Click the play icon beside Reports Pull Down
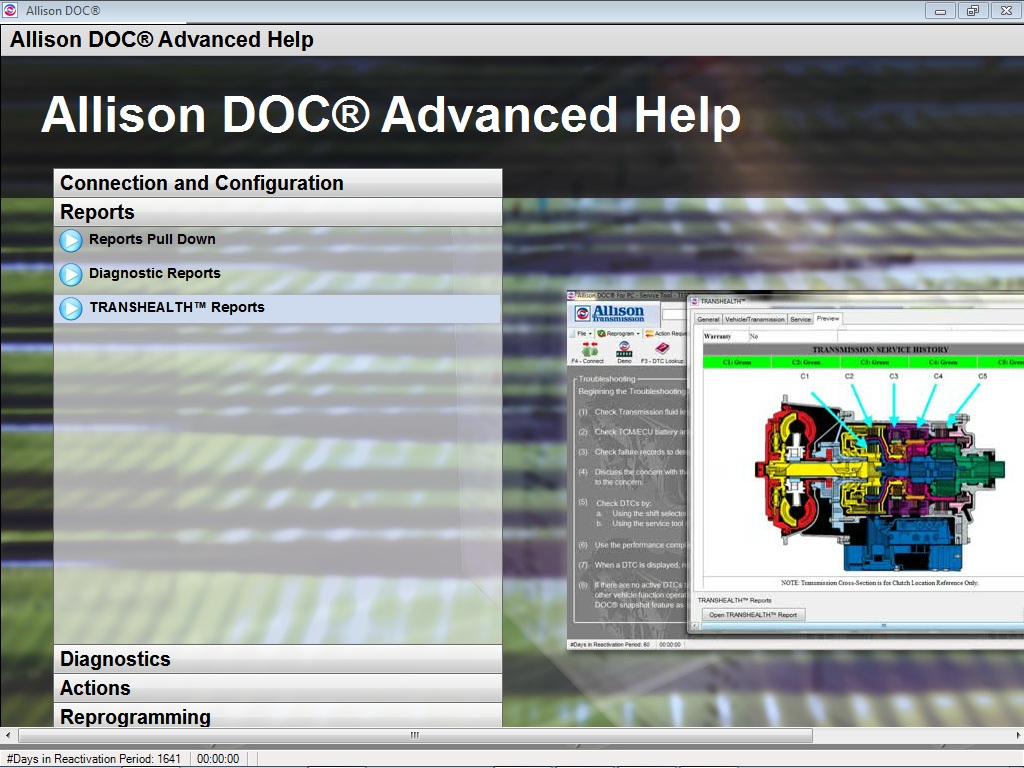This screenshot has height=768, width=1024. click(70, 240)
